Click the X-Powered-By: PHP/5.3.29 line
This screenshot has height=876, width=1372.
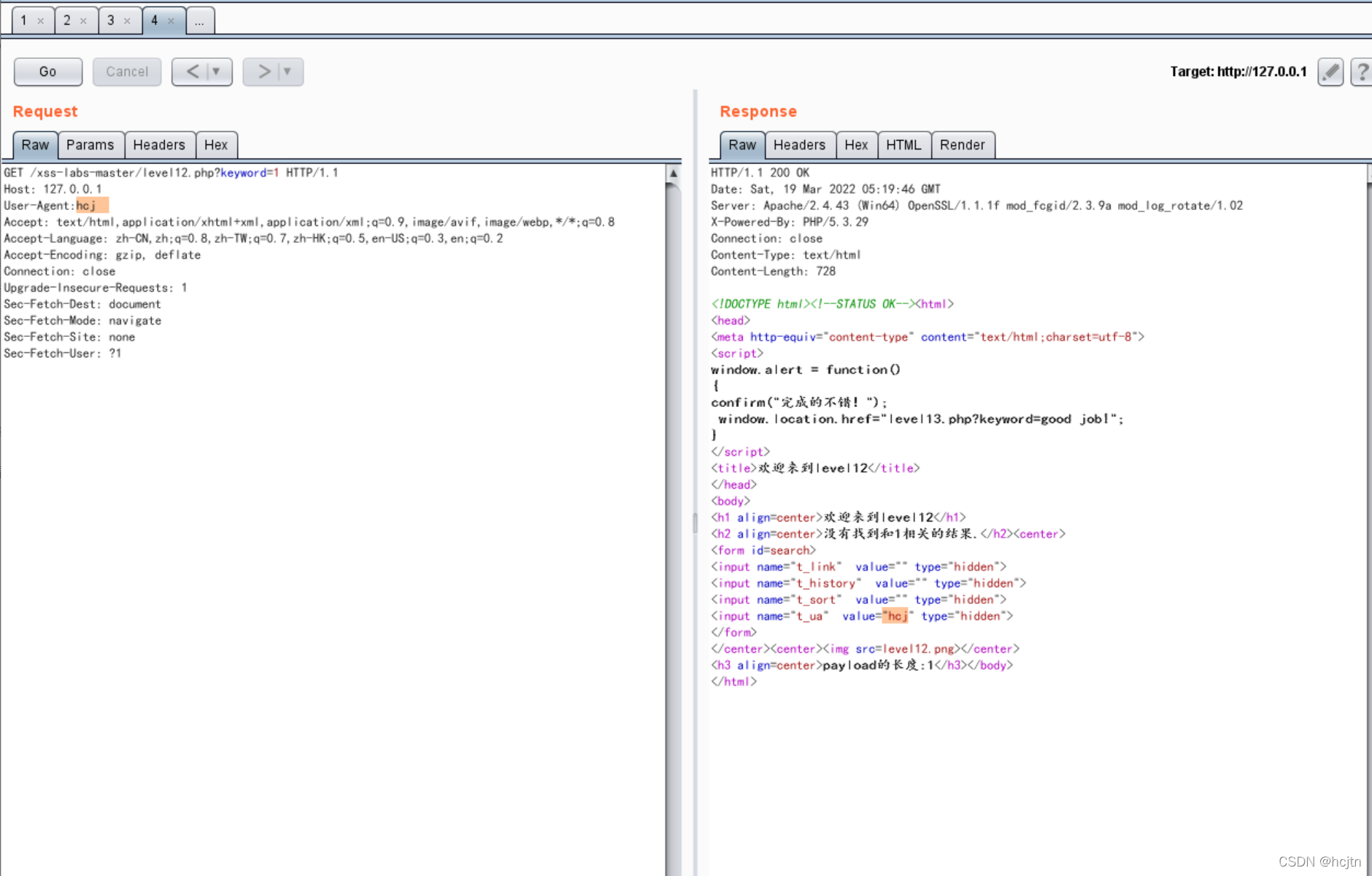790,222
